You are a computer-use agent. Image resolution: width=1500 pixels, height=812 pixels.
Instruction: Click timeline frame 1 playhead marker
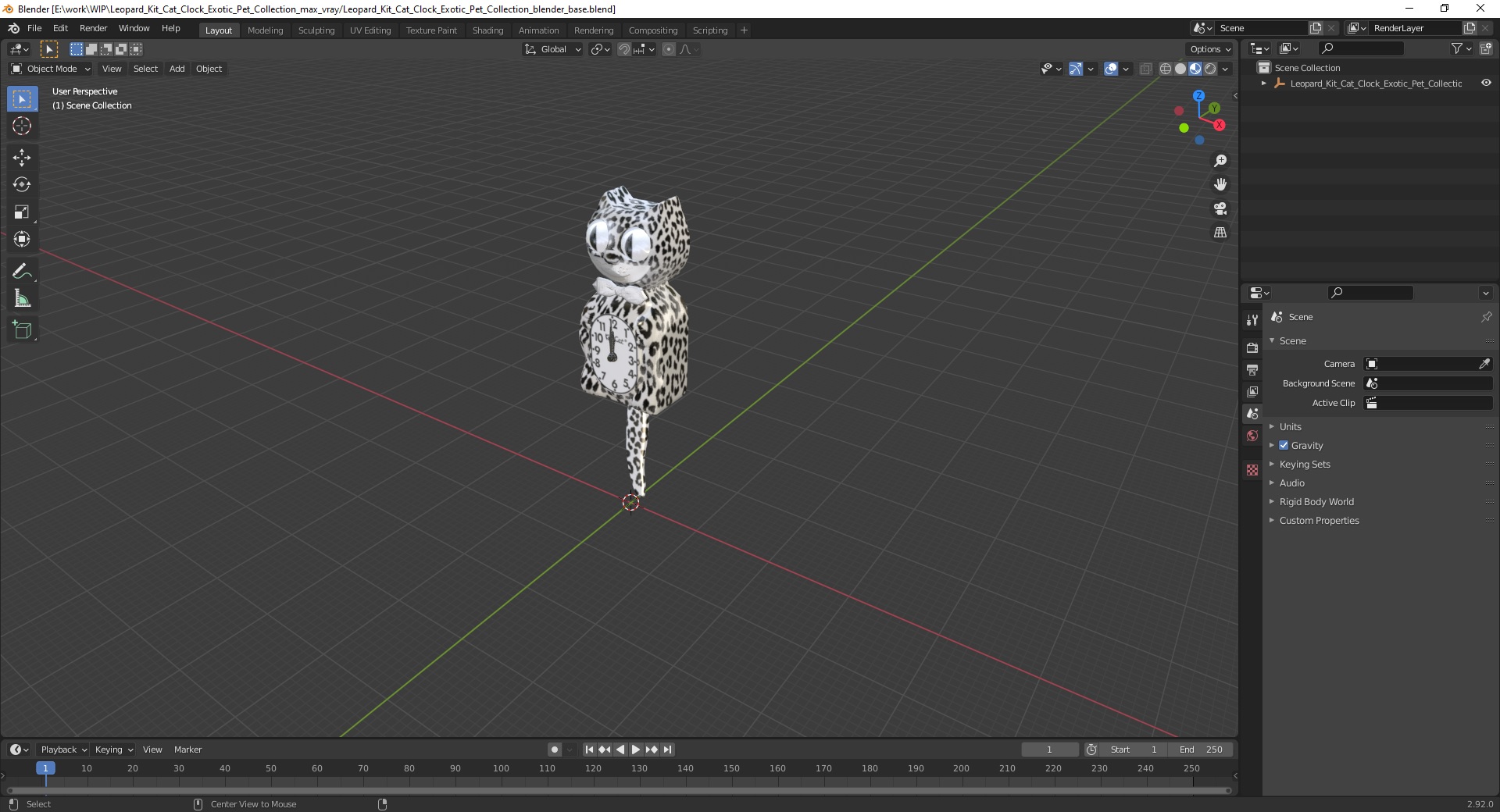click(x=45, y=768)
